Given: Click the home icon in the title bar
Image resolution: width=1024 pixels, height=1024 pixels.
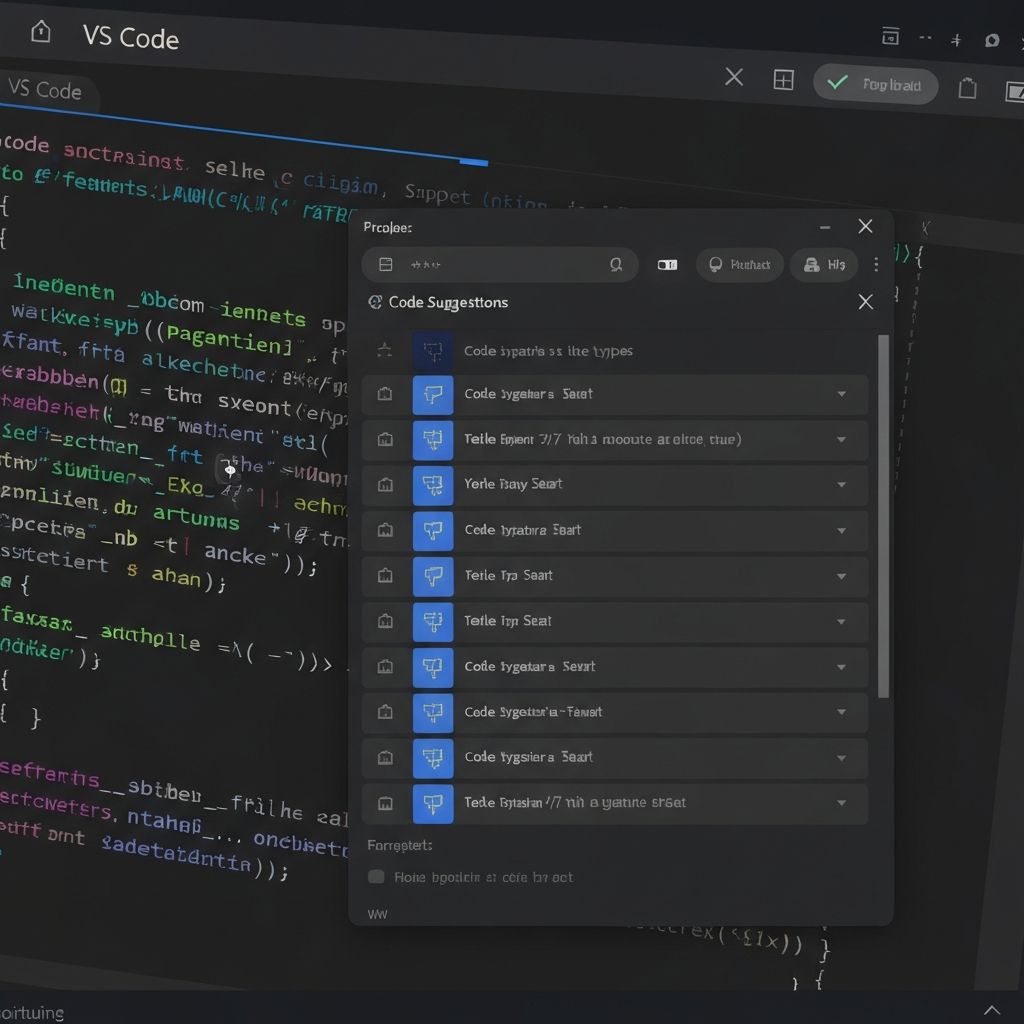Looking at the screenshot, I should [38, 31].
